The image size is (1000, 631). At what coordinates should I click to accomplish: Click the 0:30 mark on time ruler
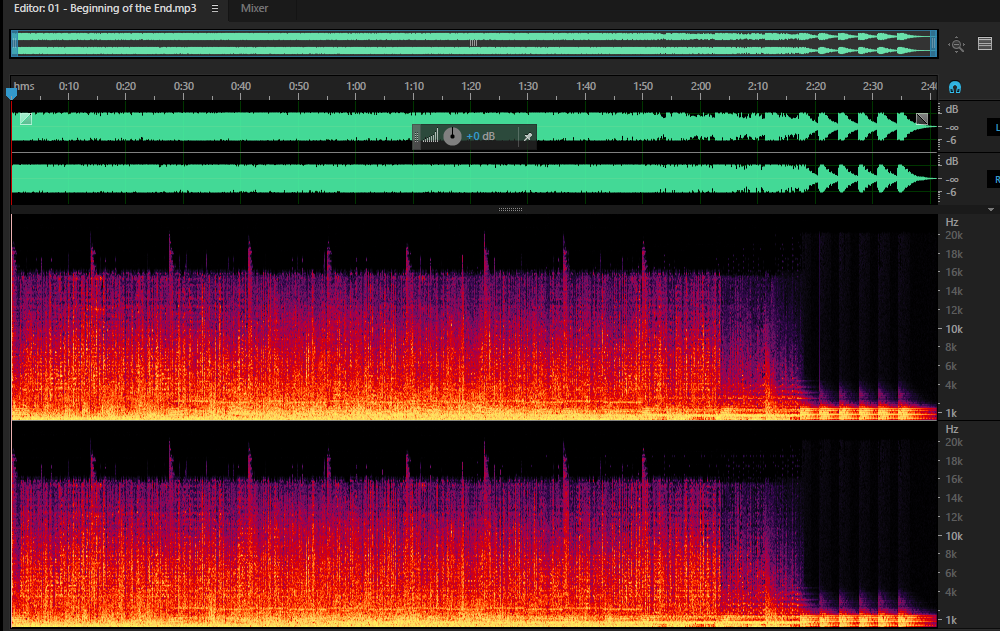(x=184, y=86)
